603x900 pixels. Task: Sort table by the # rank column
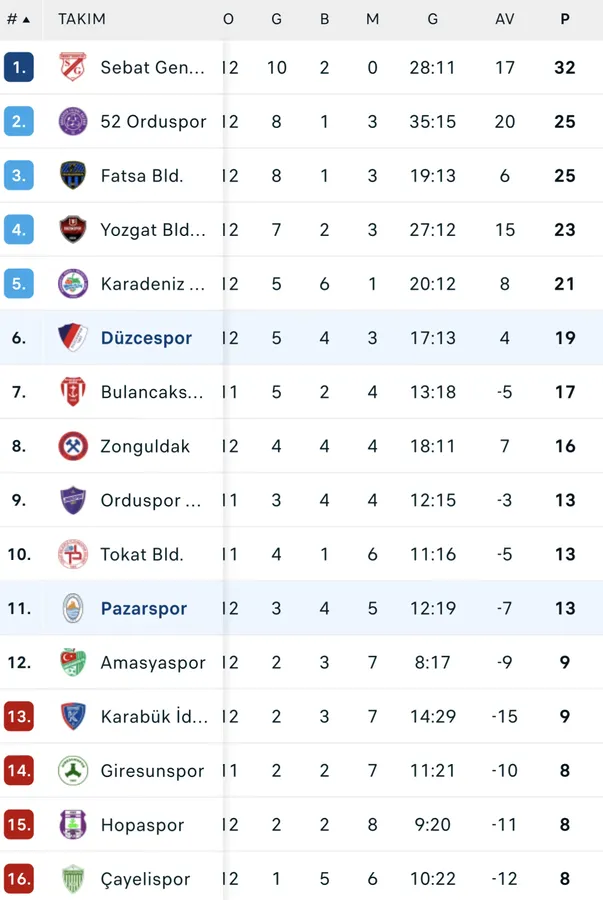pyautogui.click(x=18, y=19)
